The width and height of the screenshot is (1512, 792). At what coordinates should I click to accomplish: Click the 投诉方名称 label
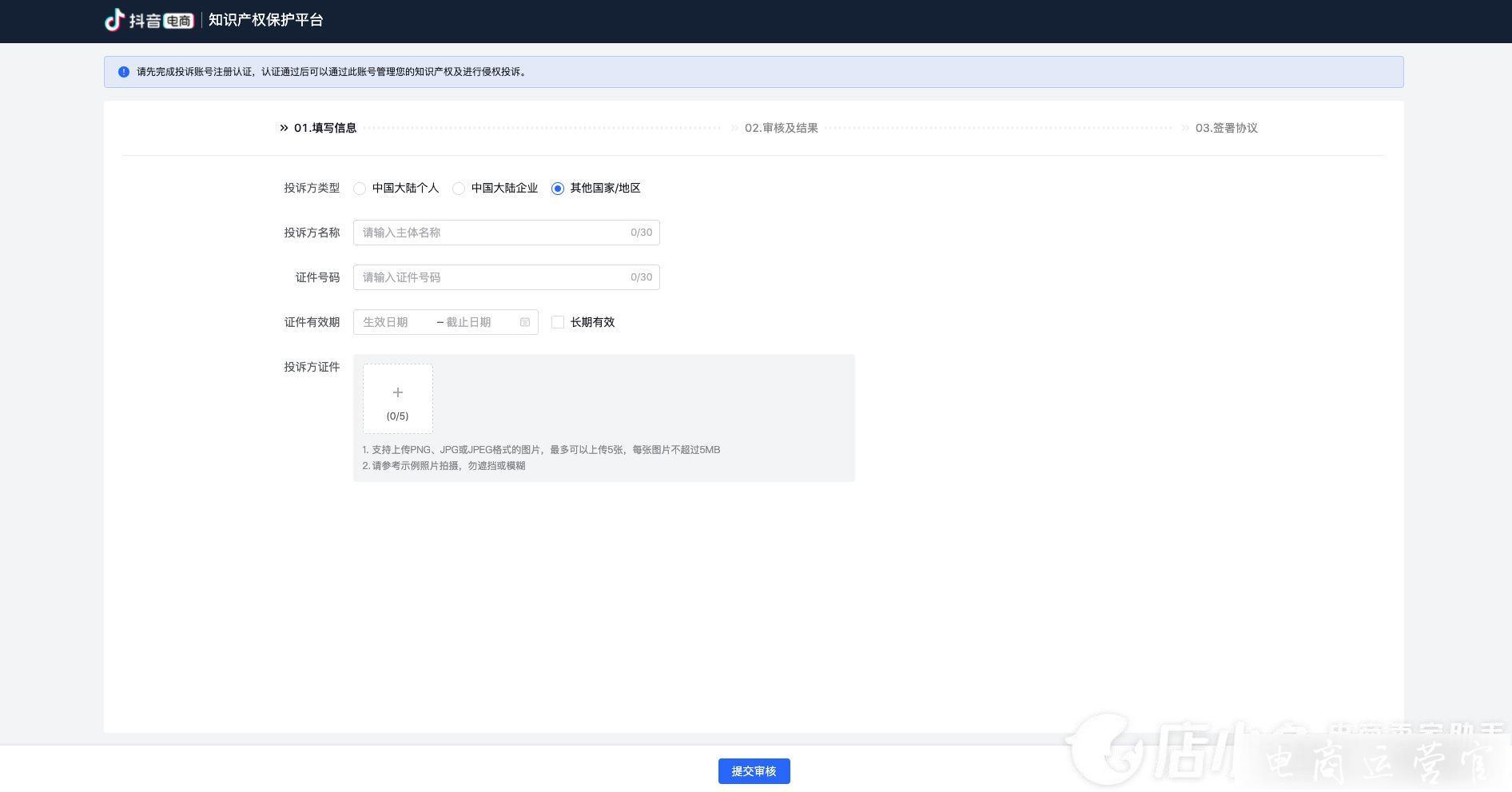pos(312,233)
